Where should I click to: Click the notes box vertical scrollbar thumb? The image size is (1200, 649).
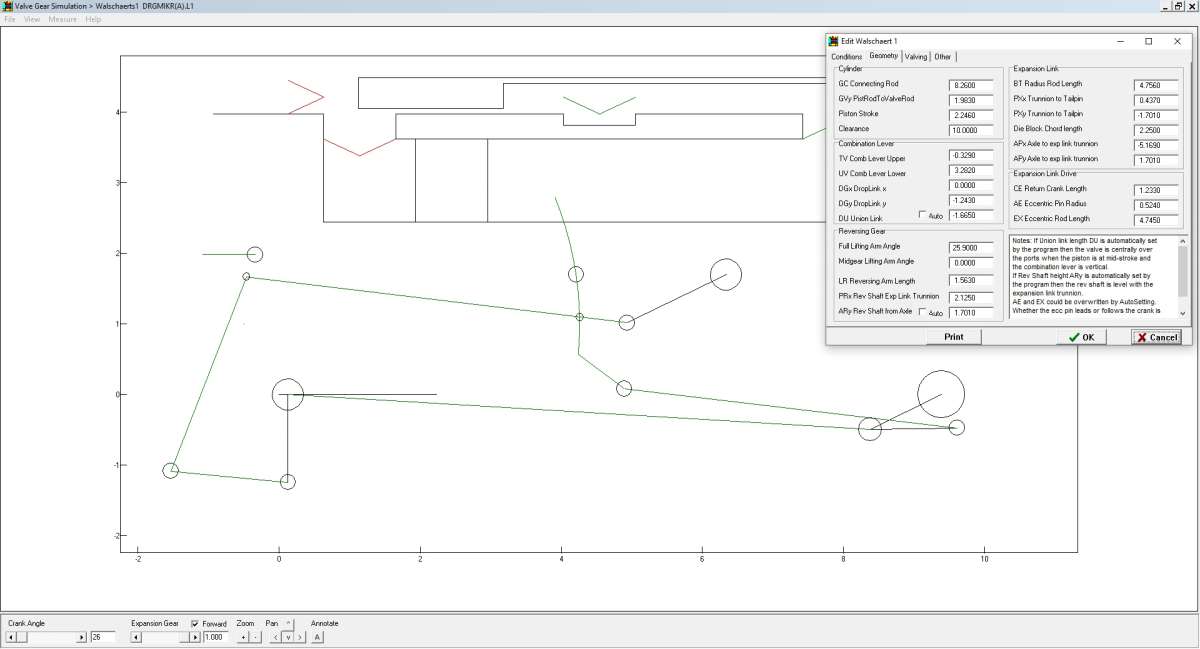[1183, 270]
